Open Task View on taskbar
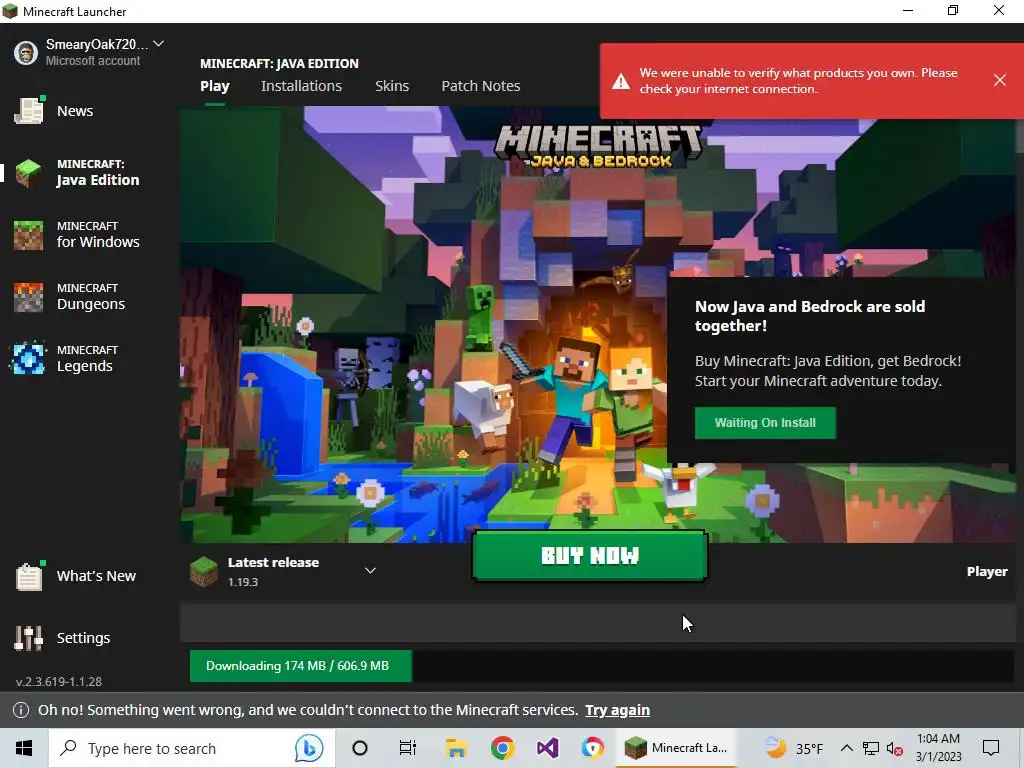Viewport: 1024px width, 768px height. pyautogui.click(x=408, y=748)
